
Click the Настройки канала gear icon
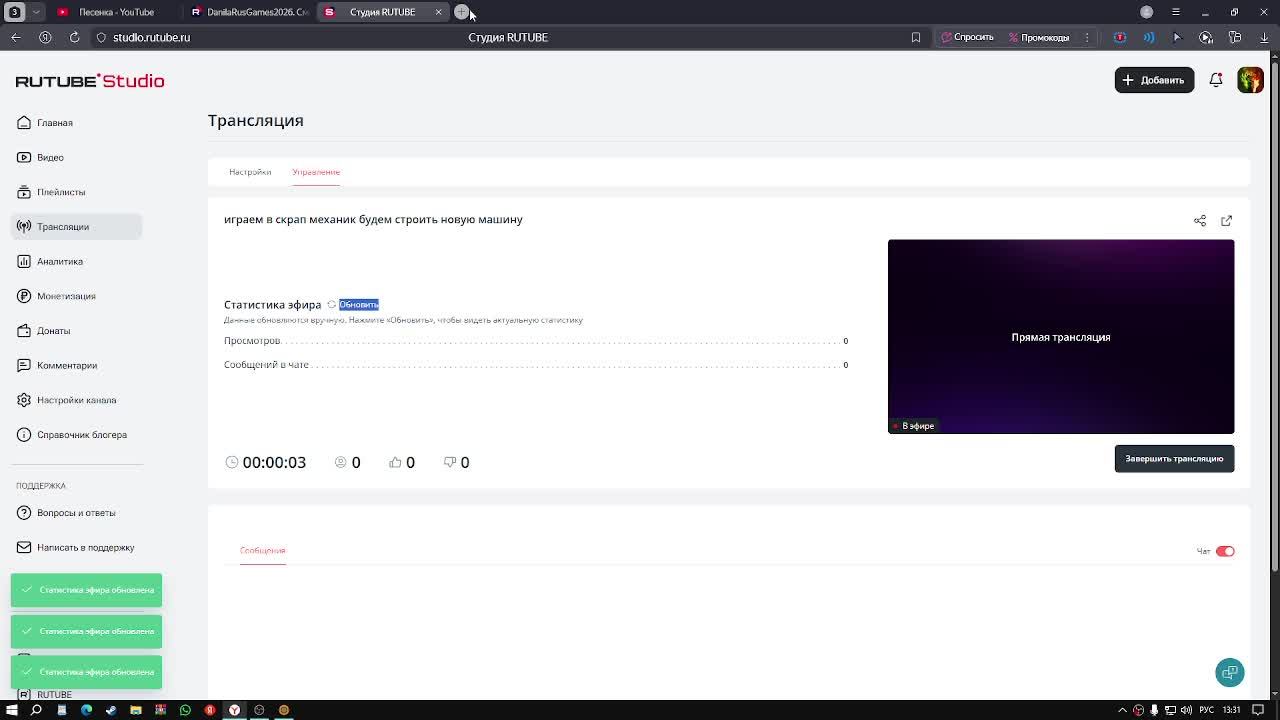24,400
